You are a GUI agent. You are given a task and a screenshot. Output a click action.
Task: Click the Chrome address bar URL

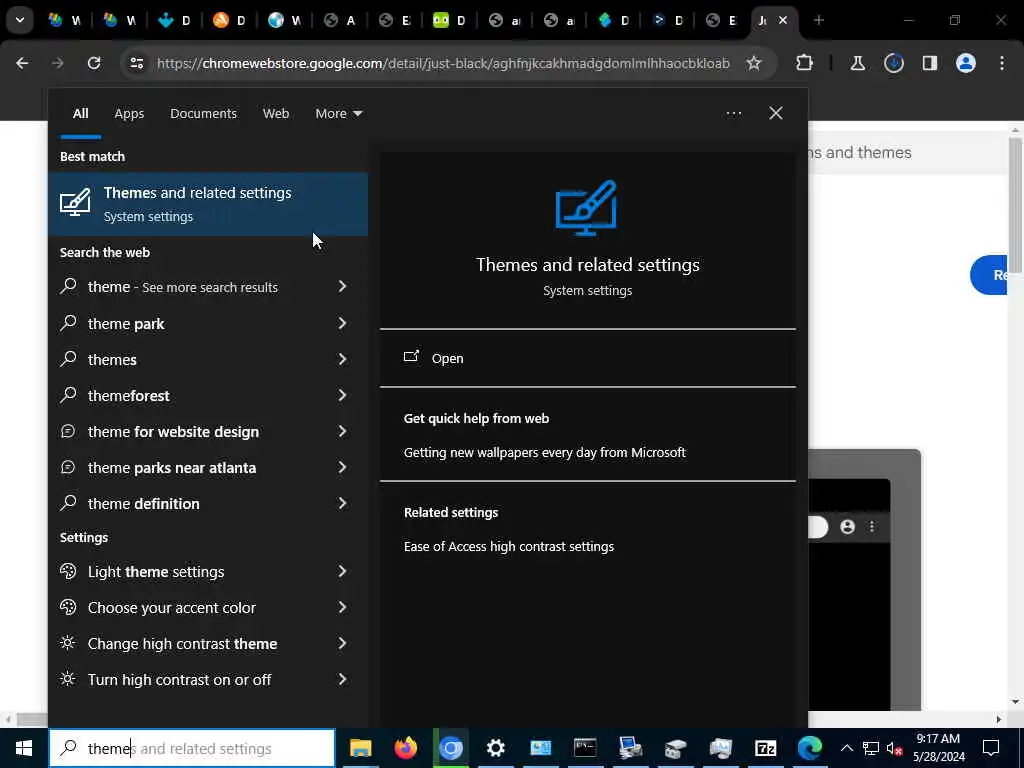pos(443,63)
